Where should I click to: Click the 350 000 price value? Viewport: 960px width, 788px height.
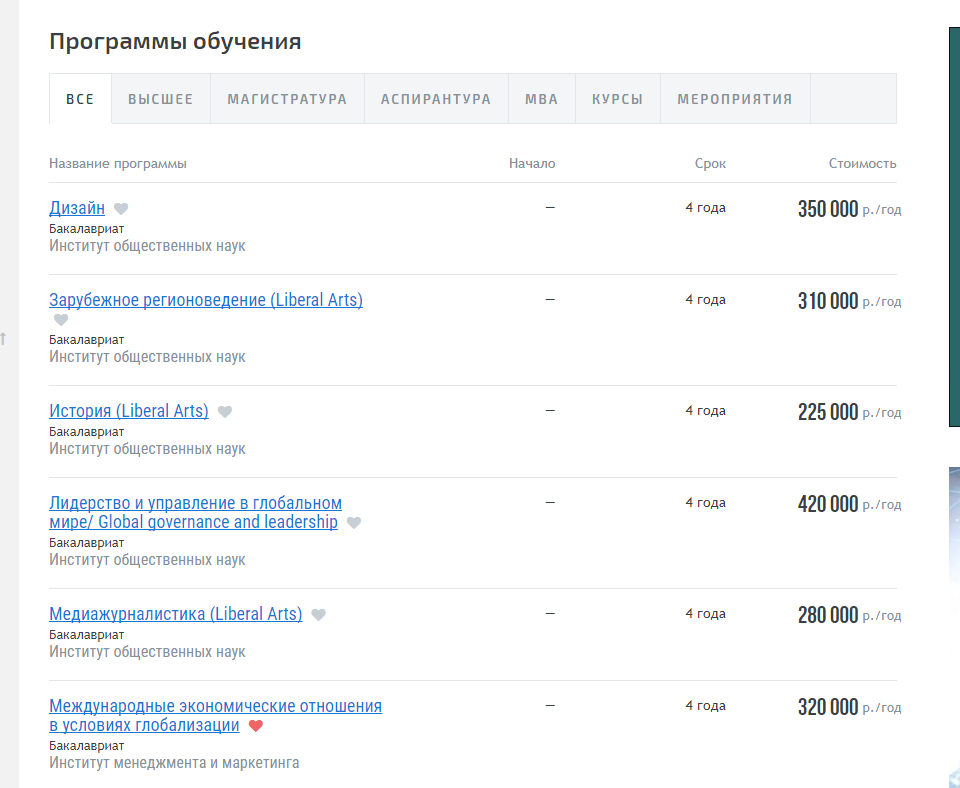click(x=828, y=209)
